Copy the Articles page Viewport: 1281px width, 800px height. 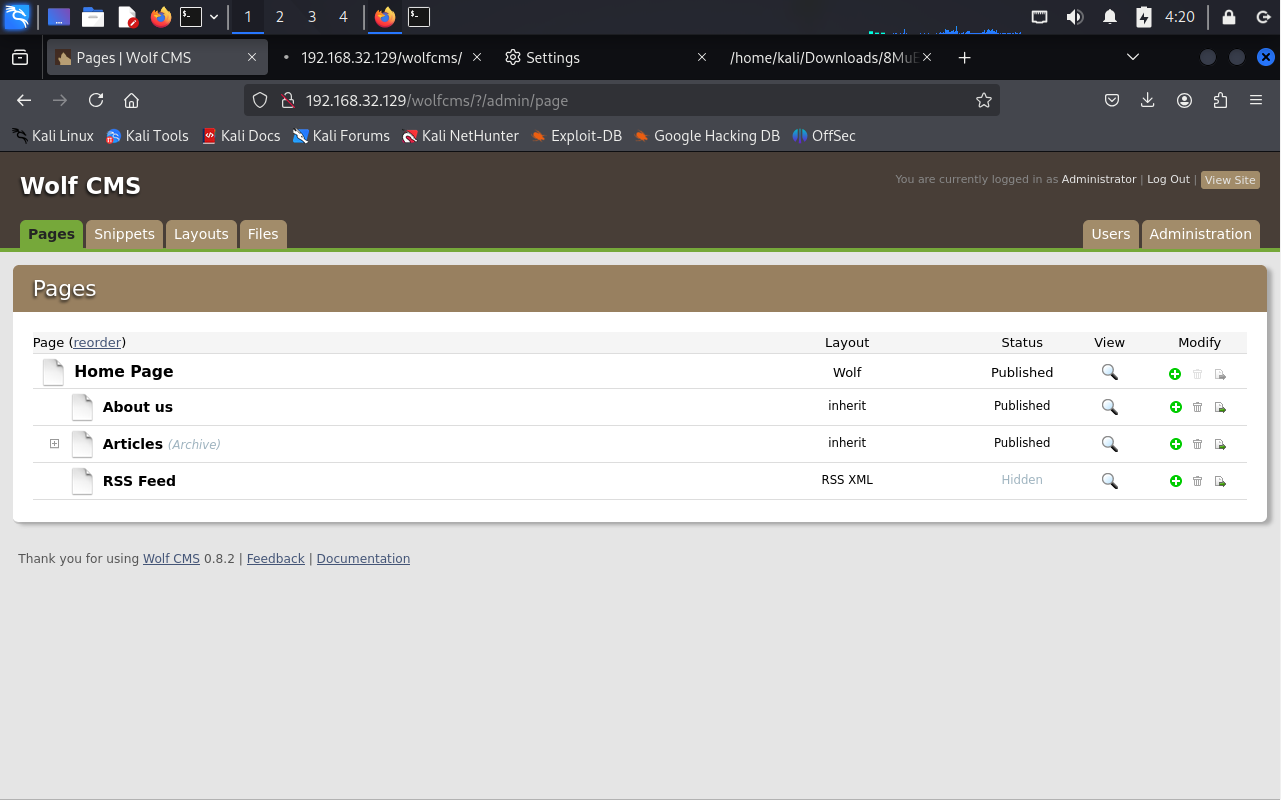(x=1220, y=444)
